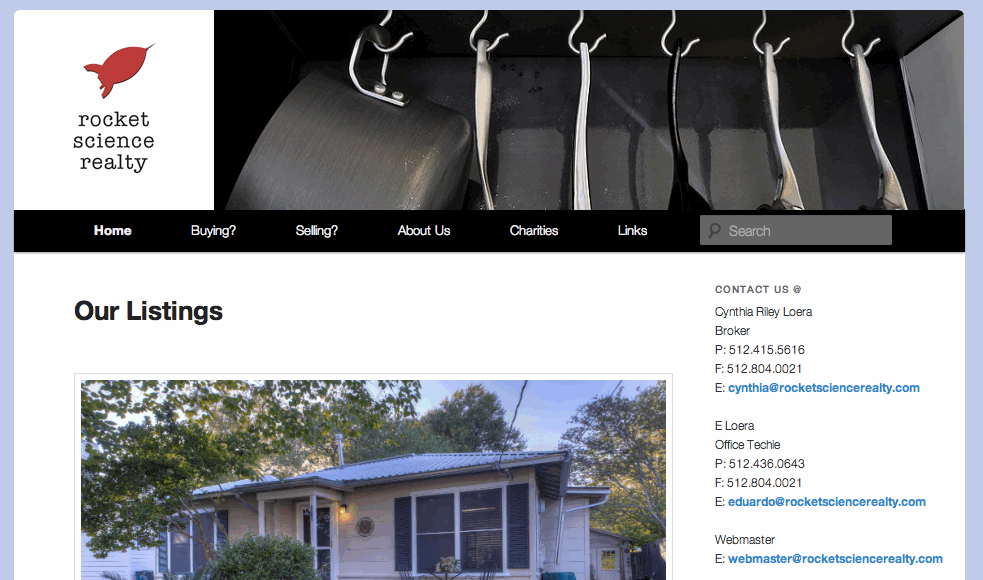Click the hanging pots header banner image
This screenshot has height=580, width=983.
[x=589, y=110]
